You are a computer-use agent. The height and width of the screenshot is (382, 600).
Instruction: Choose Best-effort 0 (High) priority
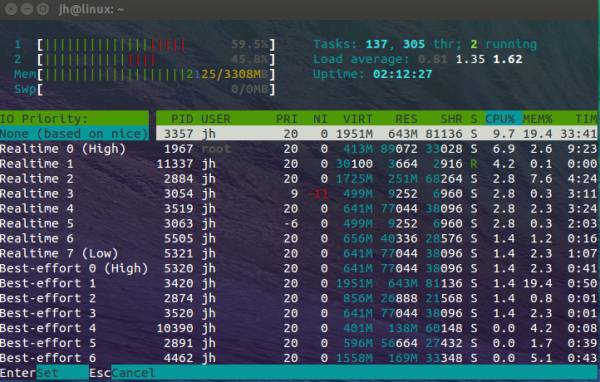click(x=74, y=268)
